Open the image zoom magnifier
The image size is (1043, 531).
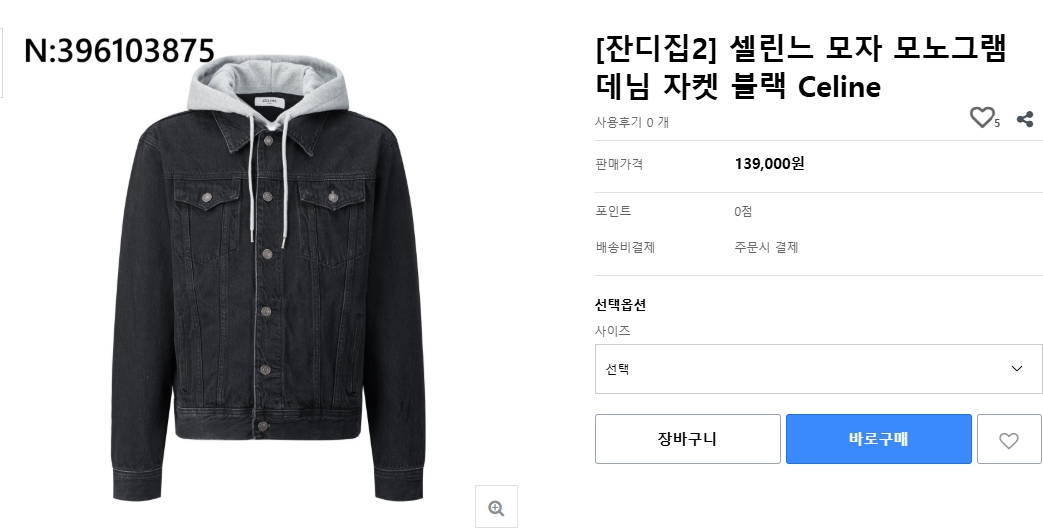(x=496, y=507)
